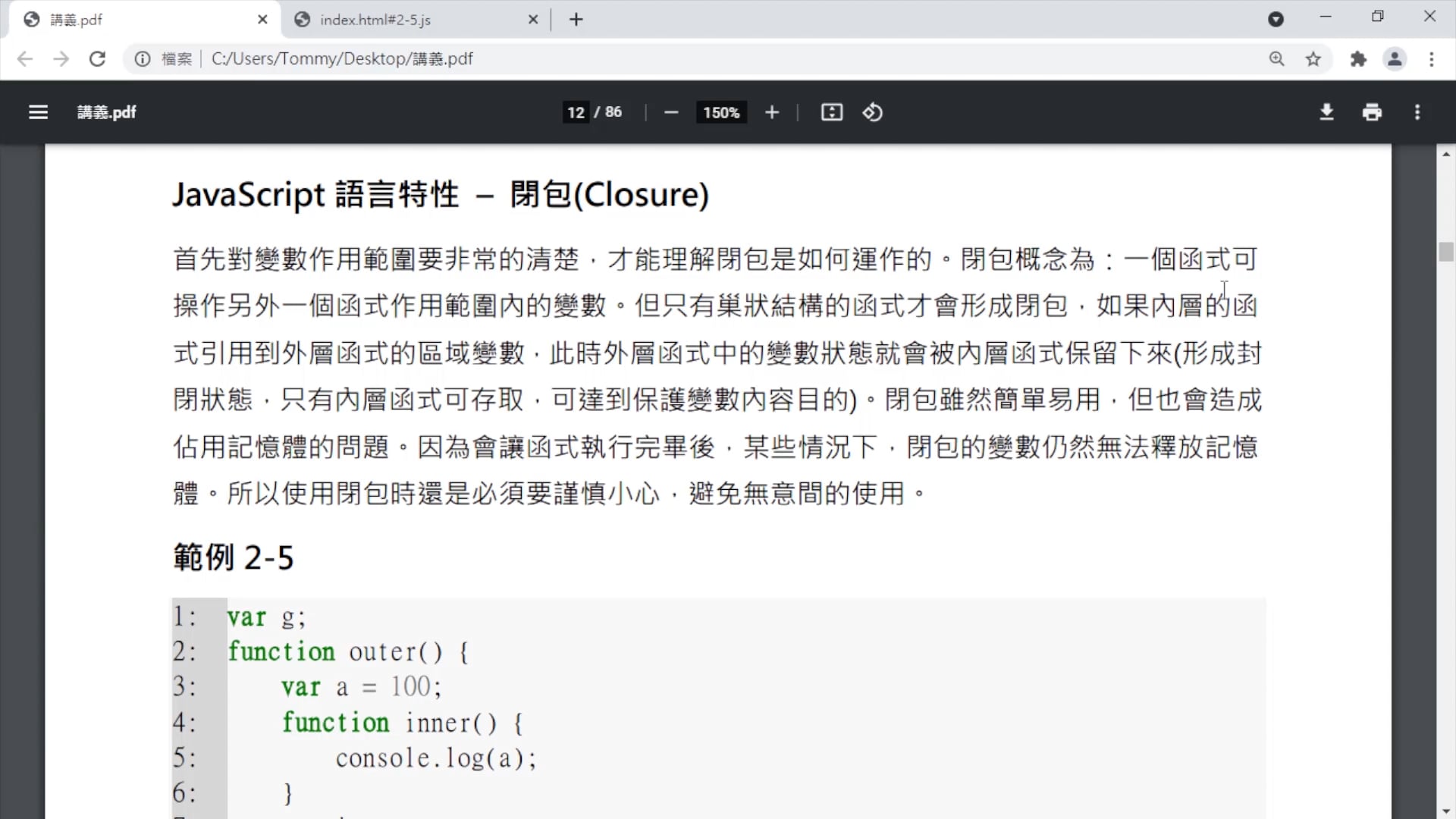This screenshot has height=819, width=1456.
Task: Print the PDF document
Action: (x=1371, y=112)
